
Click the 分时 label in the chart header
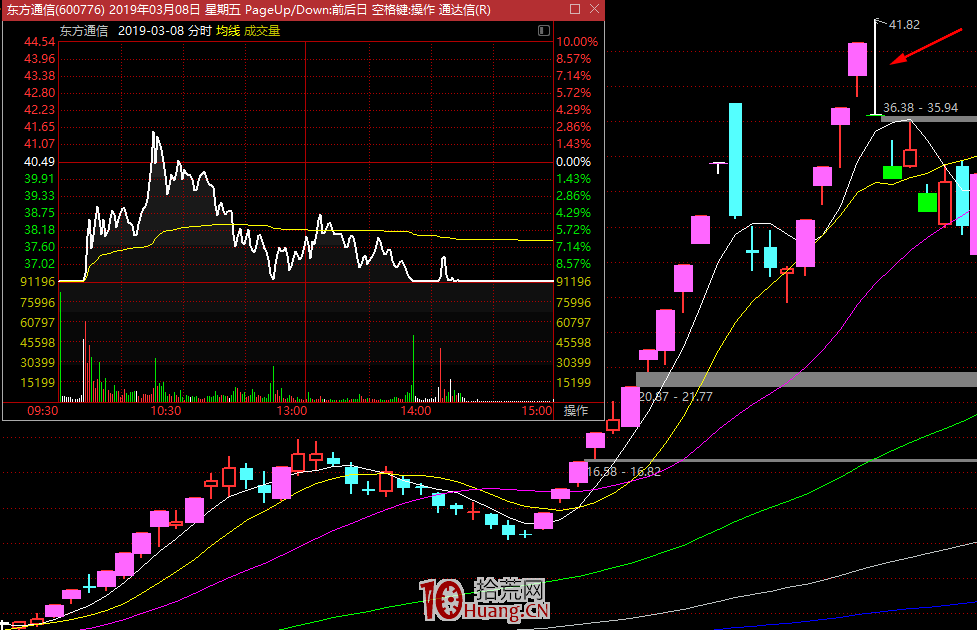click(x=199, y=31)
